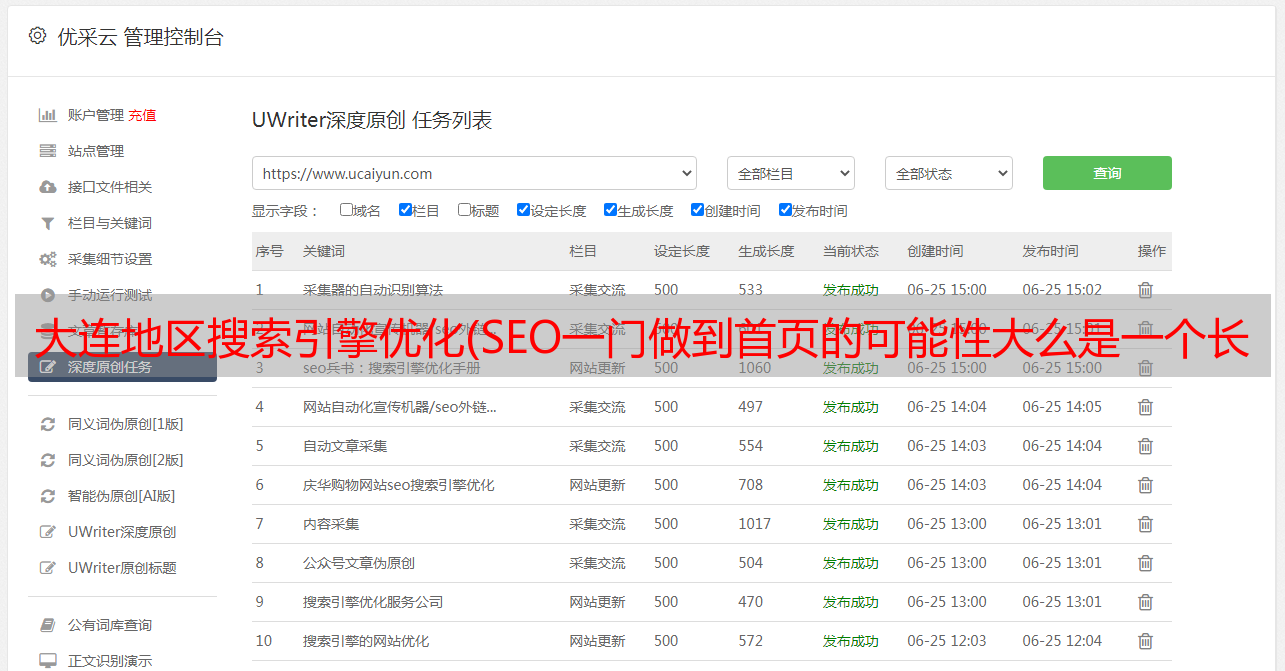Click generated length value 1017
This screenshot has height=671, width=1285.
[x=755, y=524]
